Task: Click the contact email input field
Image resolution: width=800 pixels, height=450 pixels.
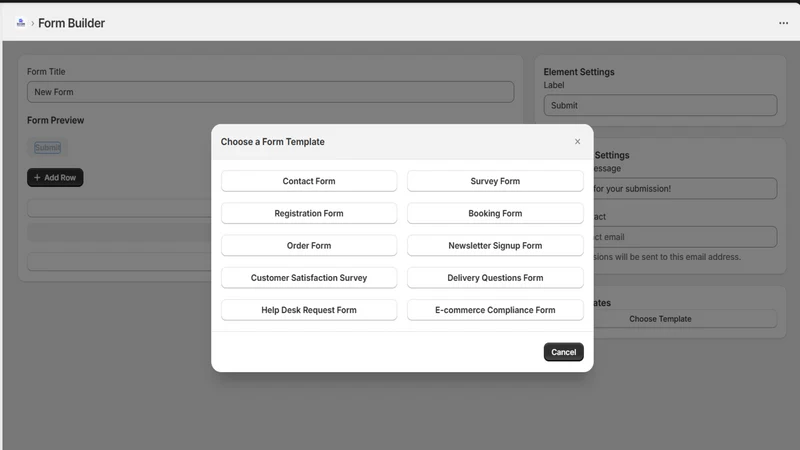Action: click(x=685, y=237)
